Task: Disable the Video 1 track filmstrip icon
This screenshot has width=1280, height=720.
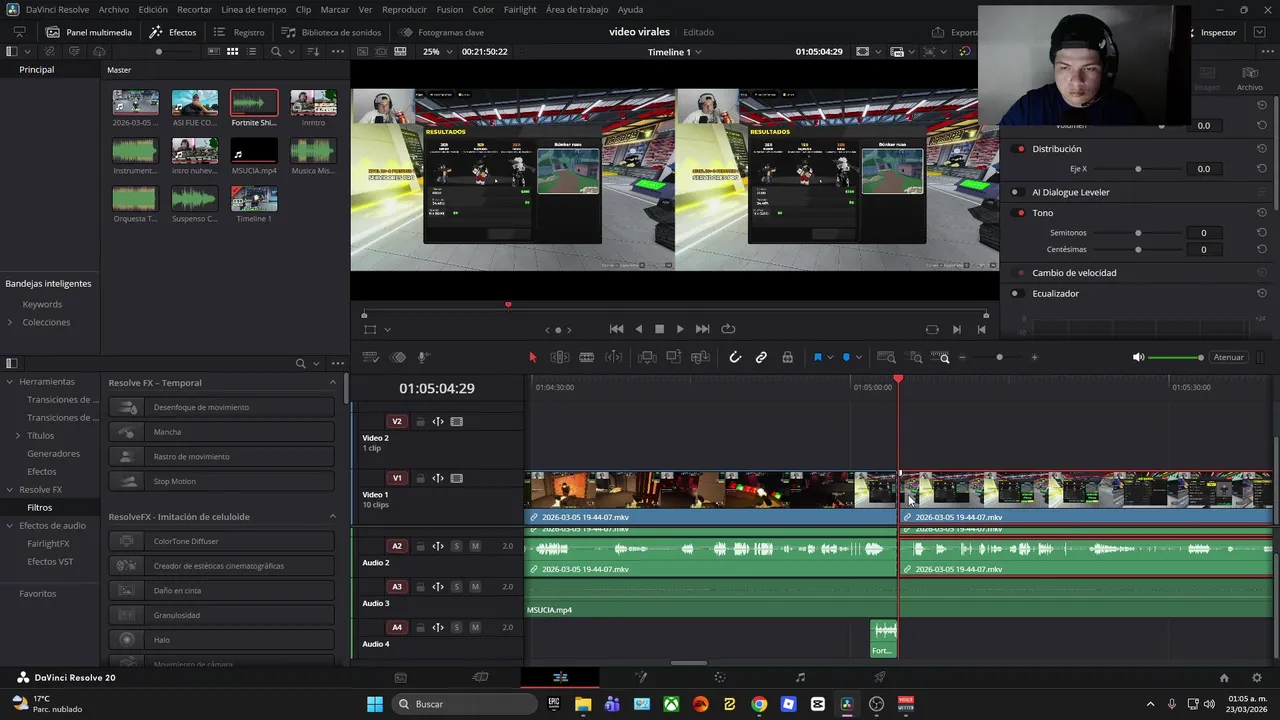Action: click(457, 479)
